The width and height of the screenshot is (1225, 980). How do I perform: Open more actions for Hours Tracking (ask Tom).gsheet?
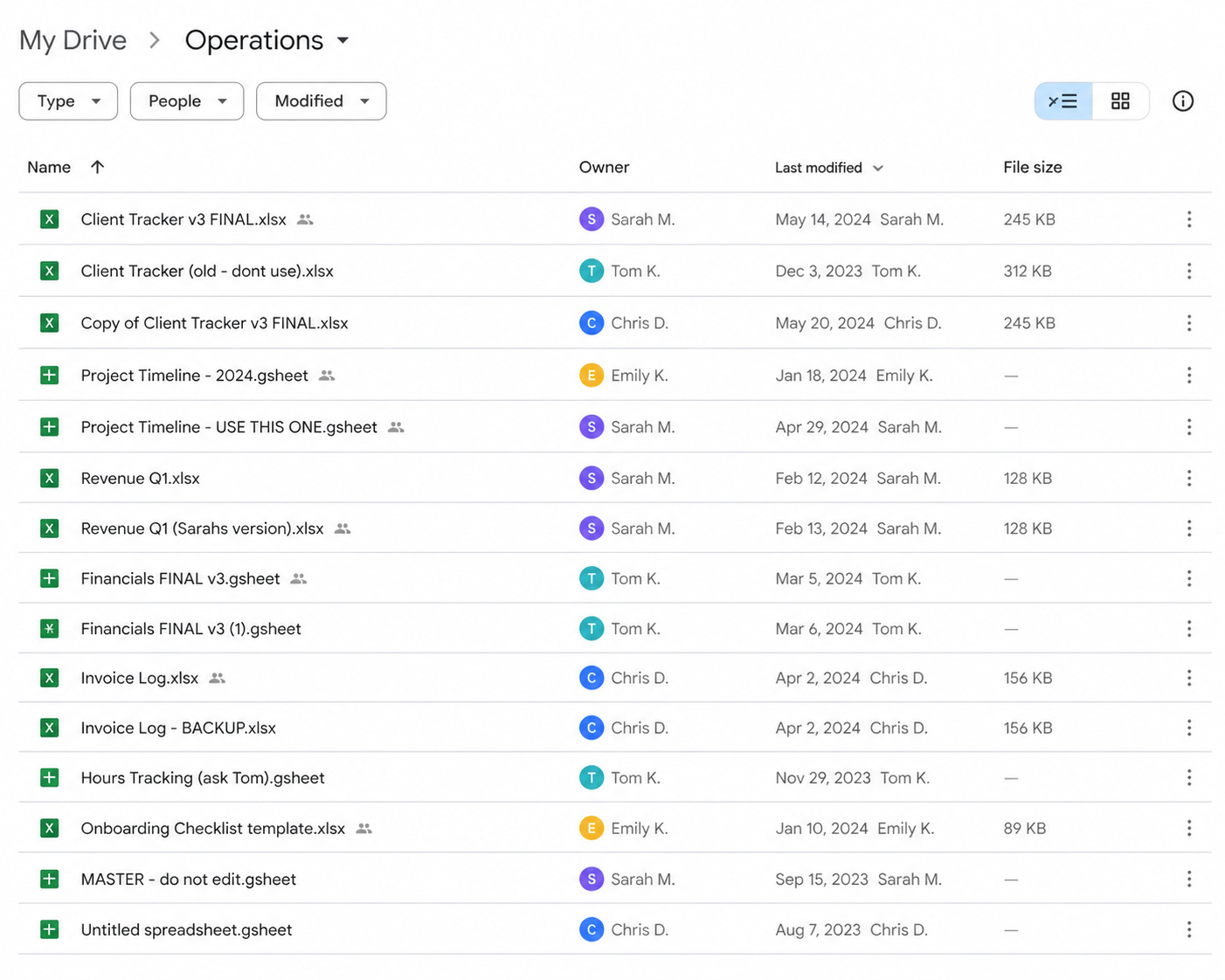pos(1188,777)
